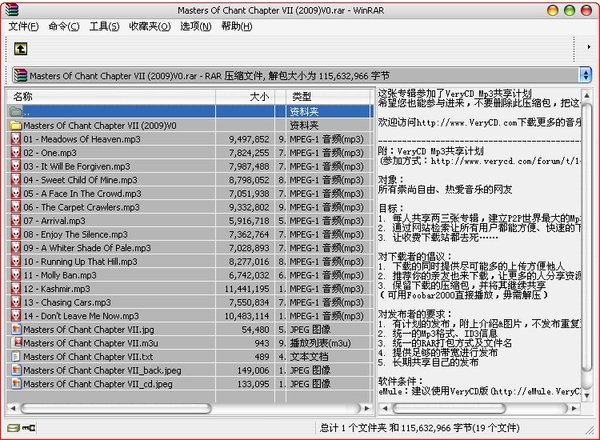Select file name '07 - Arrival.mp3'
600x440 pixels.
click(54, 220)
